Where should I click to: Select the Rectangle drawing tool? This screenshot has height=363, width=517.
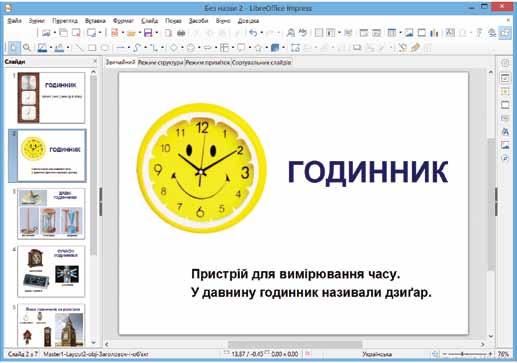92,48
